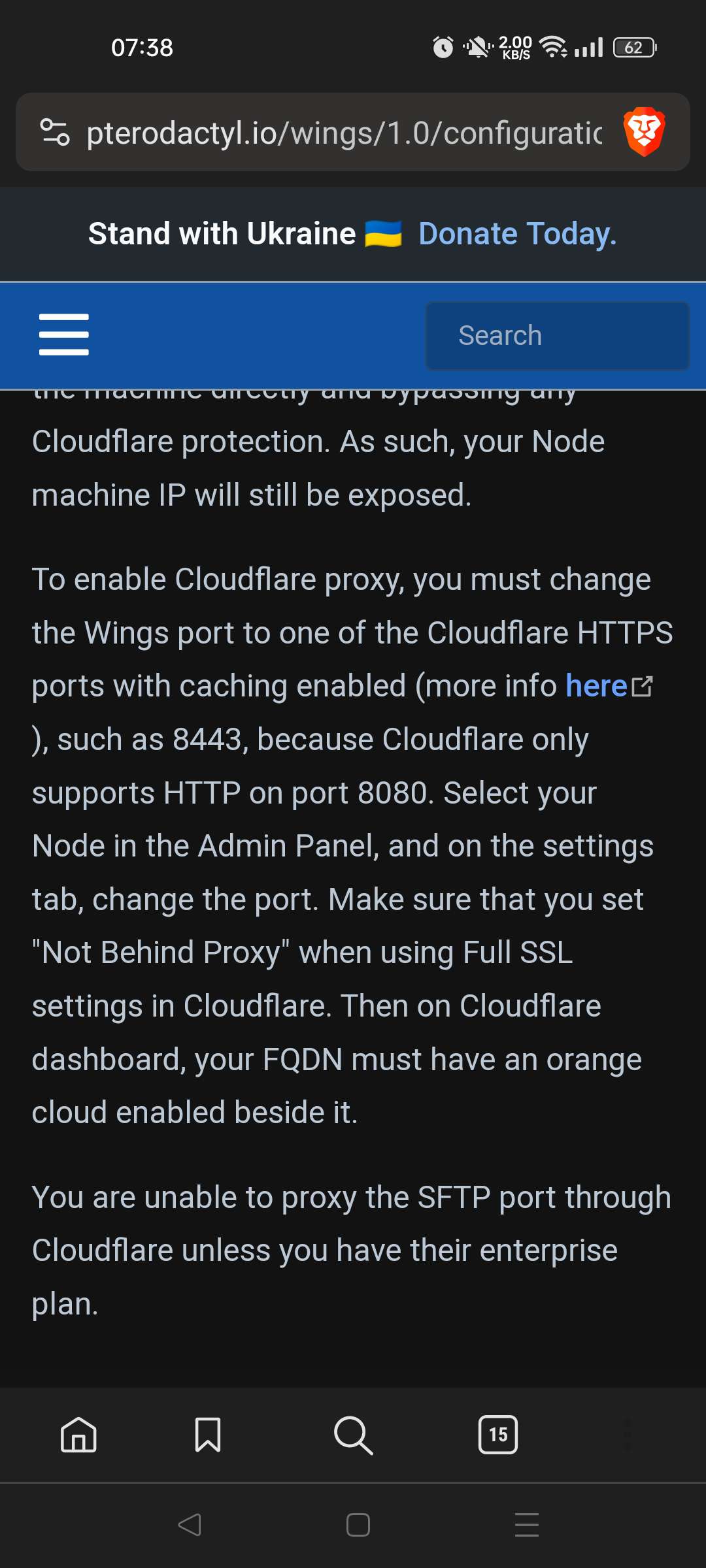Open the Pterodactyl docs hamburger navigation menu
Viewport: 706px width, 1568px height.
click(x=63, y=335)
